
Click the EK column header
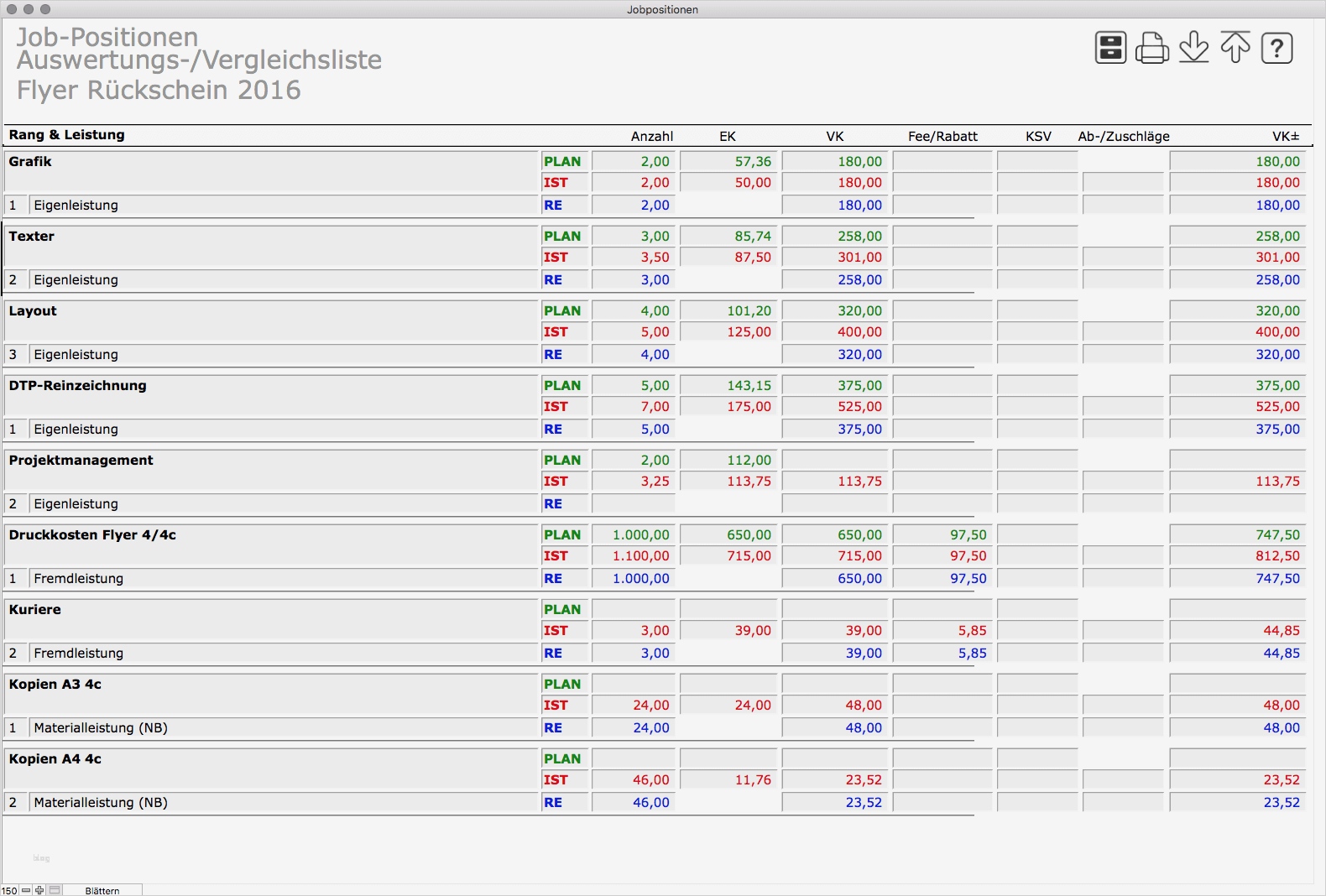coord(728,136)
